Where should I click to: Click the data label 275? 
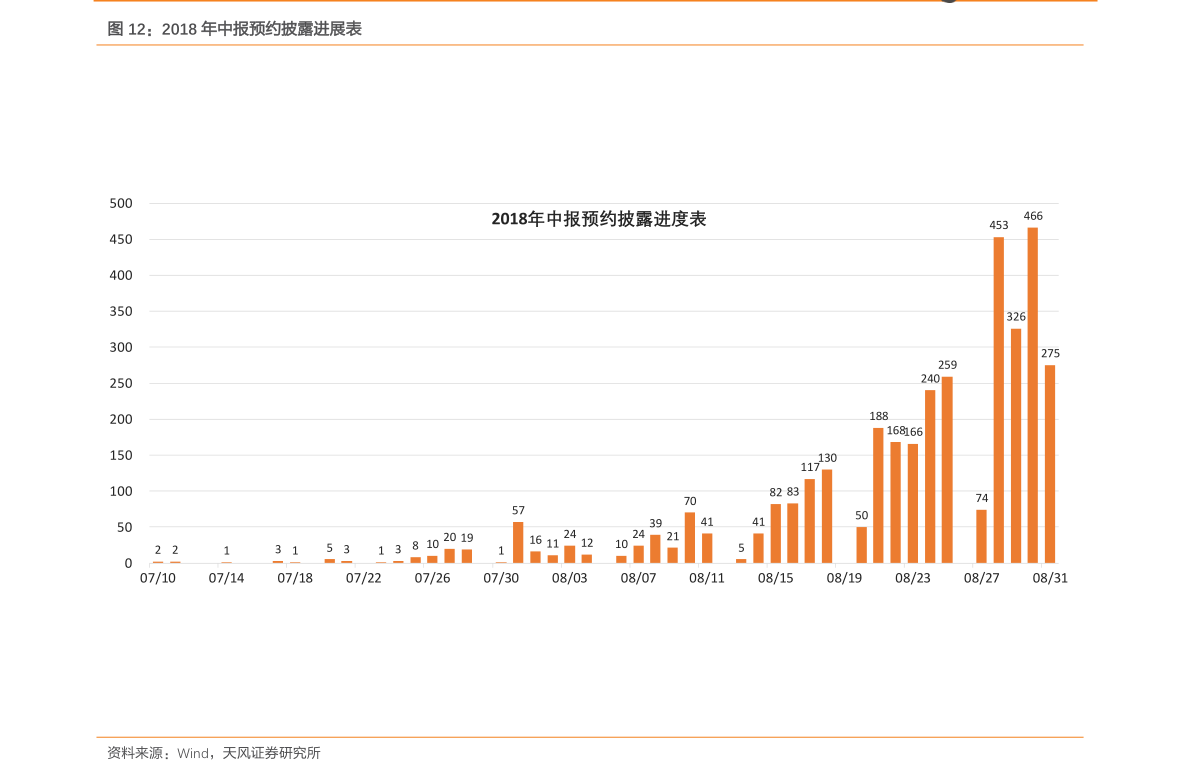[1050, 353]
